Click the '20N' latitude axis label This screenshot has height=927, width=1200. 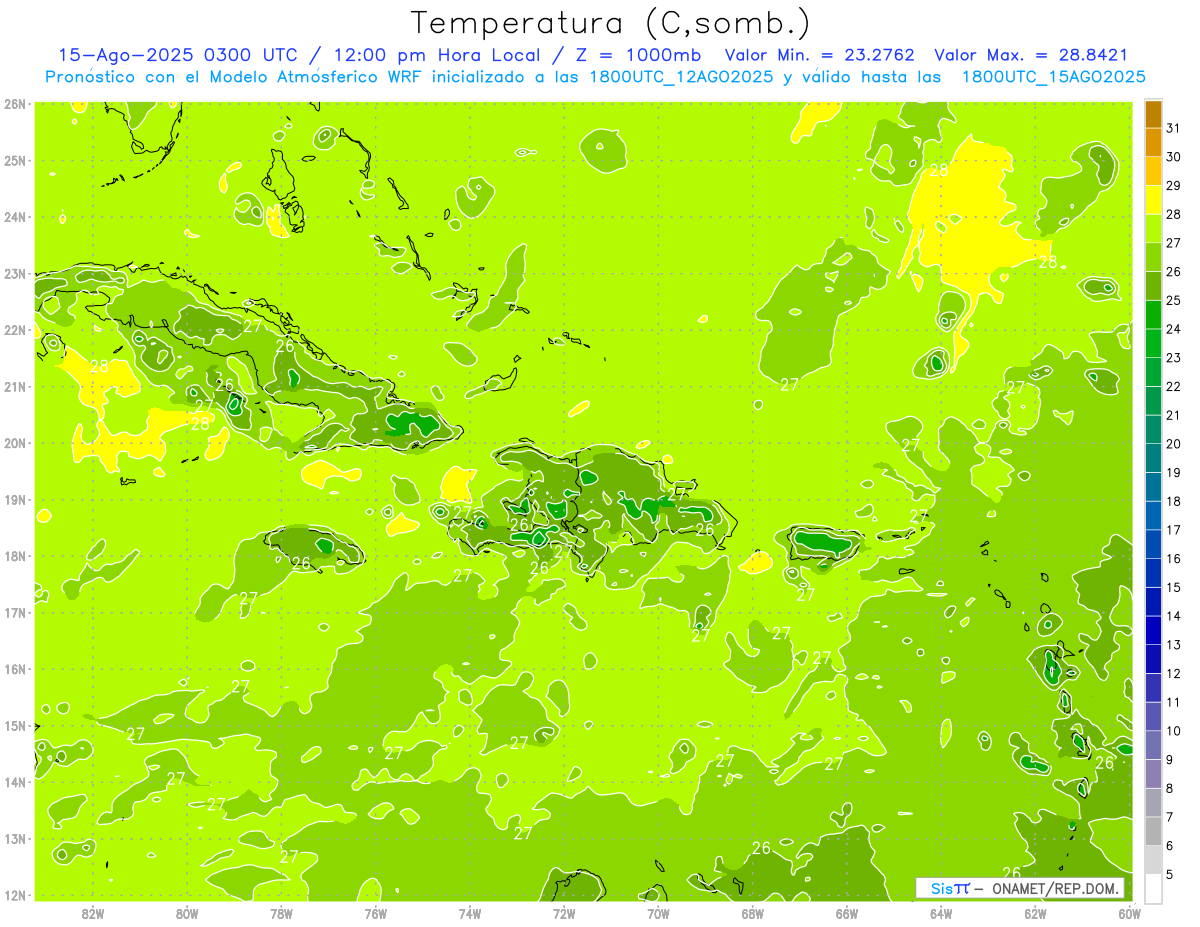tap(15, 443)
